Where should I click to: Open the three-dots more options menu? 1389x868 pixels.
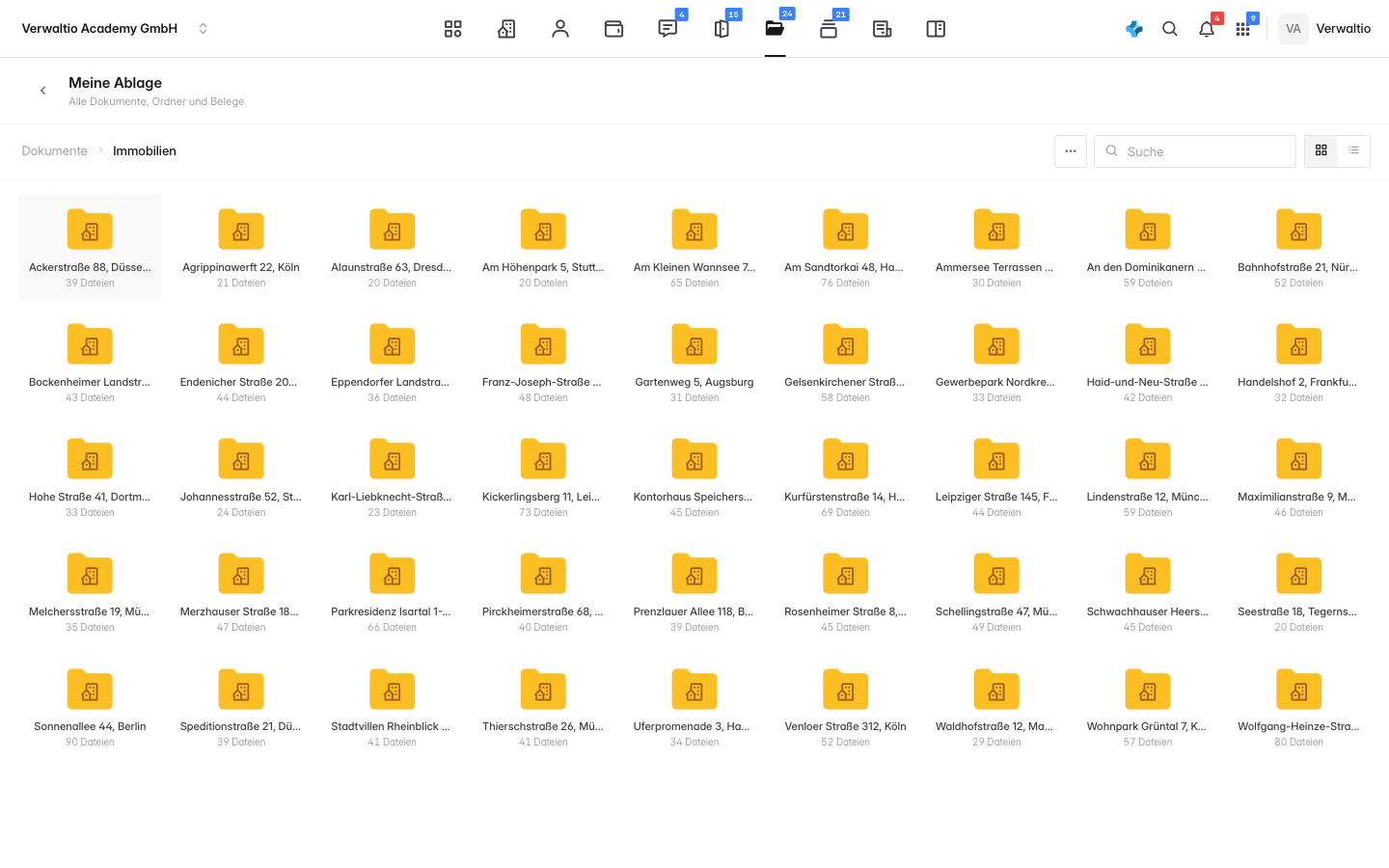(x=1071, y=151)
